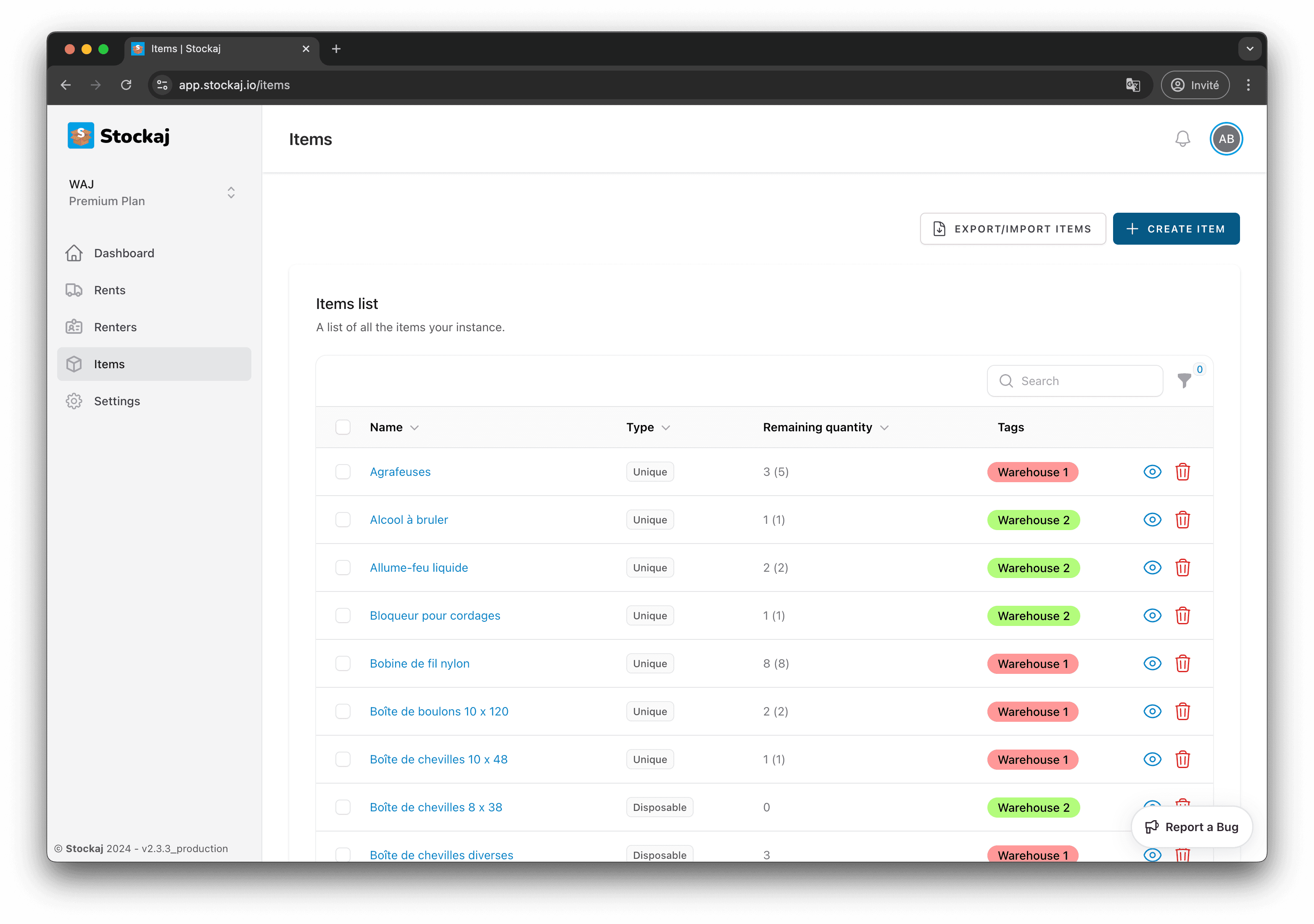The width and height of the screenshot is (1314, 924).
Task: Tick the checkbox next to Allume-feu liquide
Action: click(x=343, y=568)
